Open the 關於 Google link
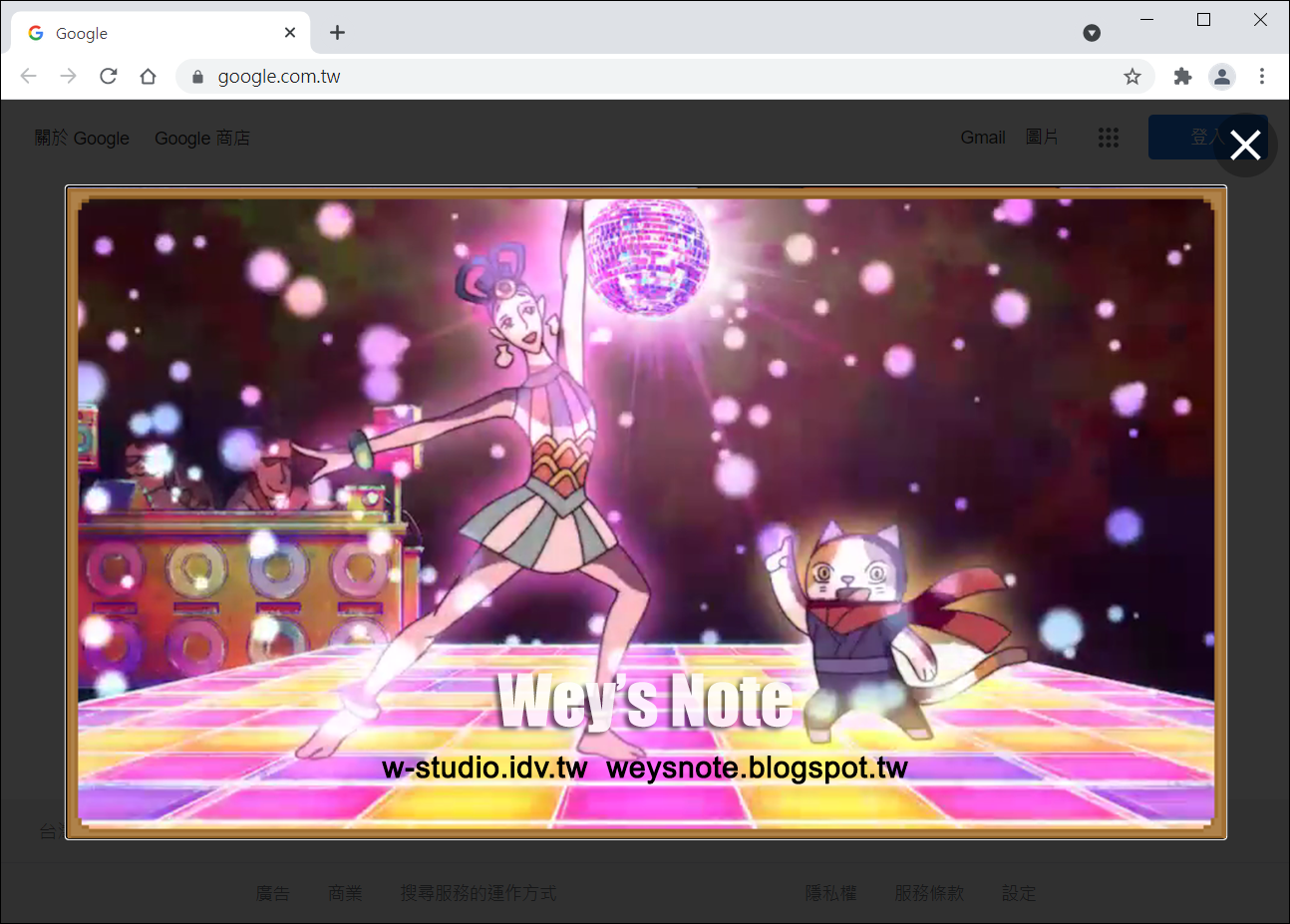The height and width of the screenshot is (924, 1290). pyautogui.click(x=82, y=139)
